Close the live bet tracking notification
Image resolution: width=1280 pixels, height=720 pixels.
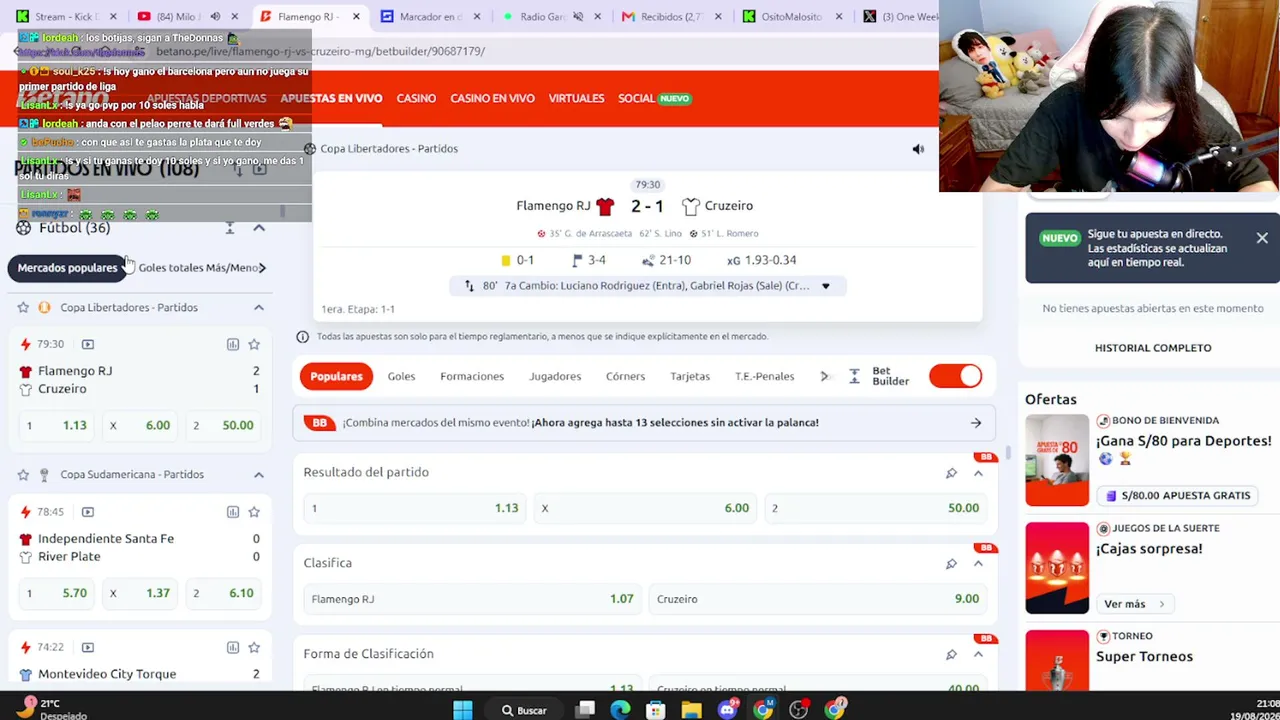click(x=1262, y=238)
